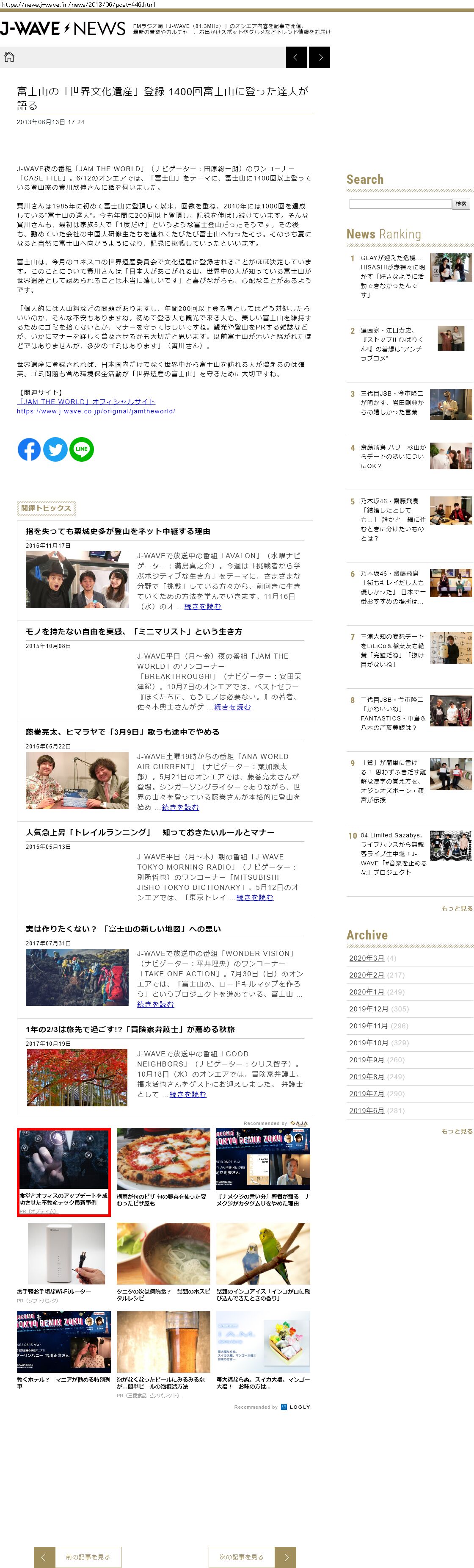Go to previous article with left arrow
The image size is (474, 1568).
point(296,57)
